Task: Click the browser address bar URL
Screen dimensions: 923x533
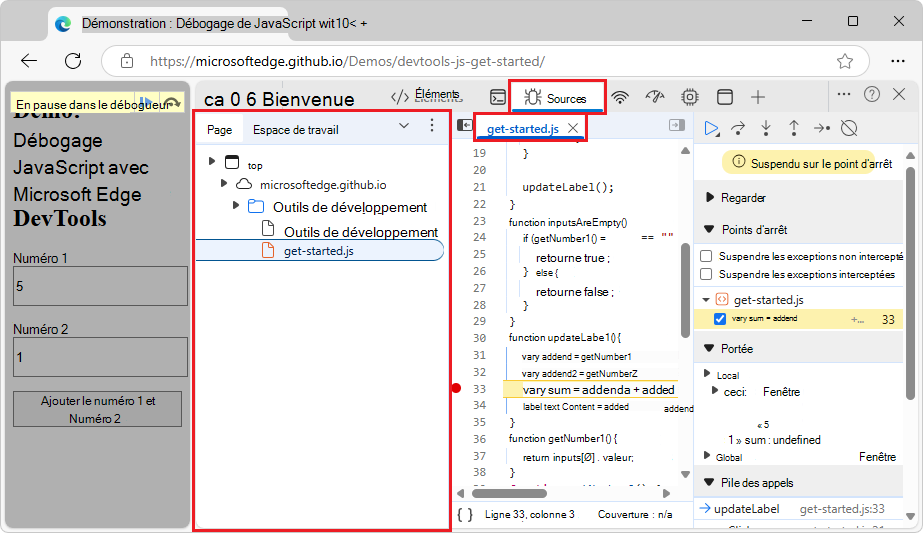Action: pos(347,61)
